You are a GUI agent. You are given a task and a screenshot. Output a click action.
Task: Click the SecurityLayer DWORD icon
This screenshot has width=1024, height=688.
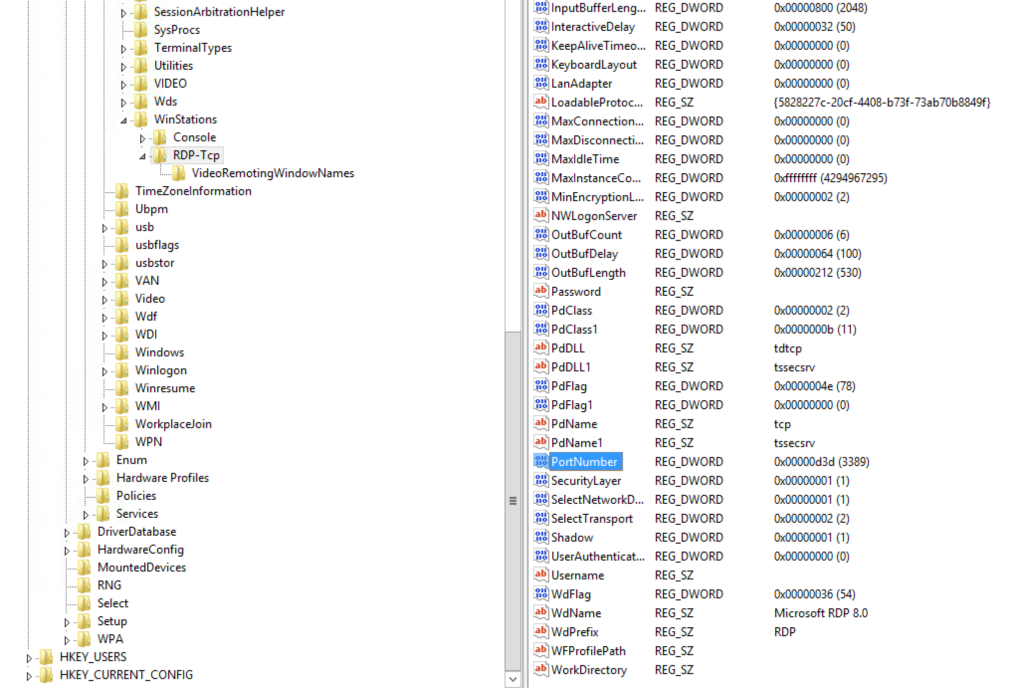click(x=541, y=480)
